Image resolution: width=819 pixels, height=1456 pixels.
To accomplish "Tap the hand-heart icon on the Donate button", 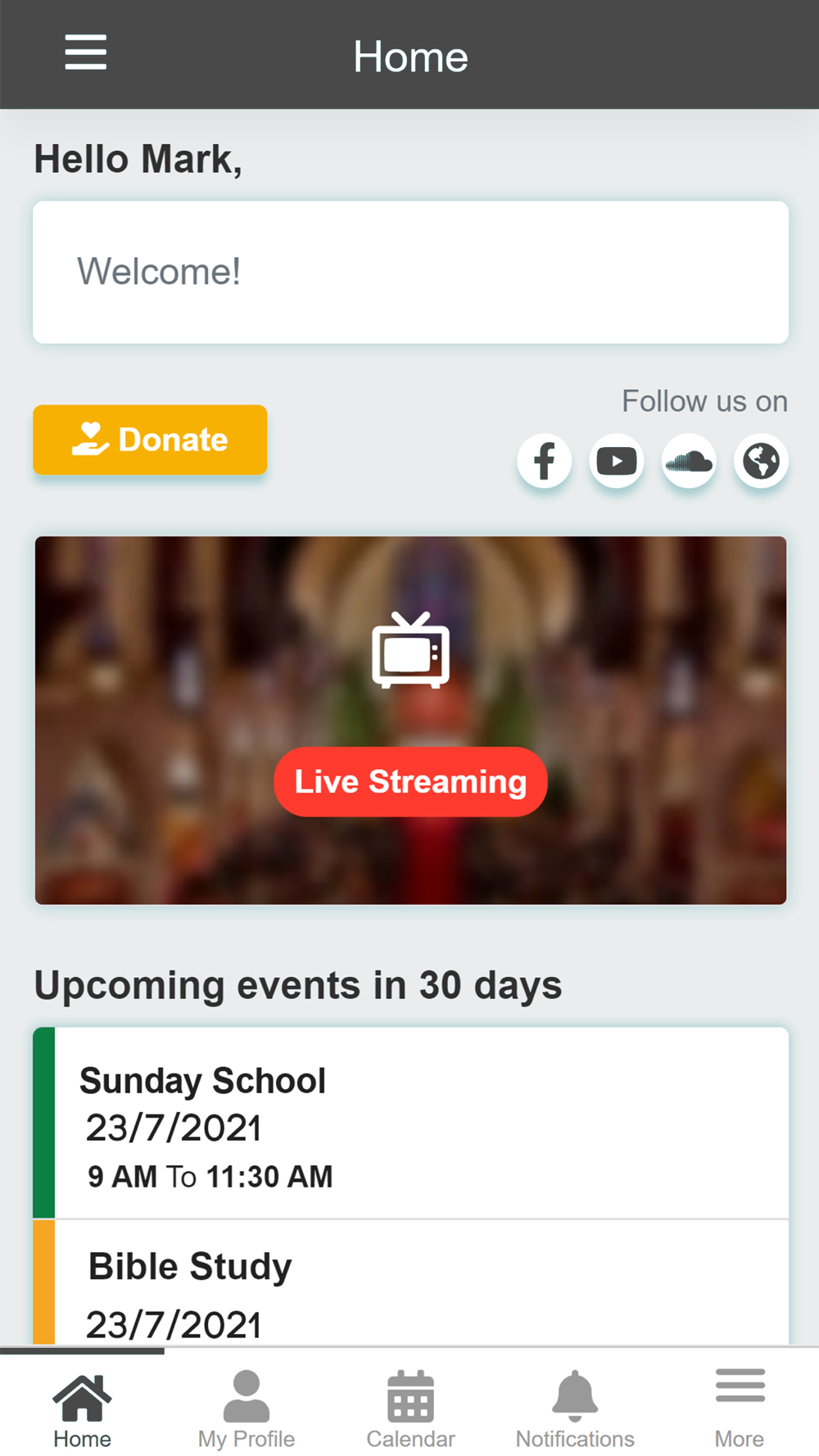I will pyautogui.click(x=90, y=439).
